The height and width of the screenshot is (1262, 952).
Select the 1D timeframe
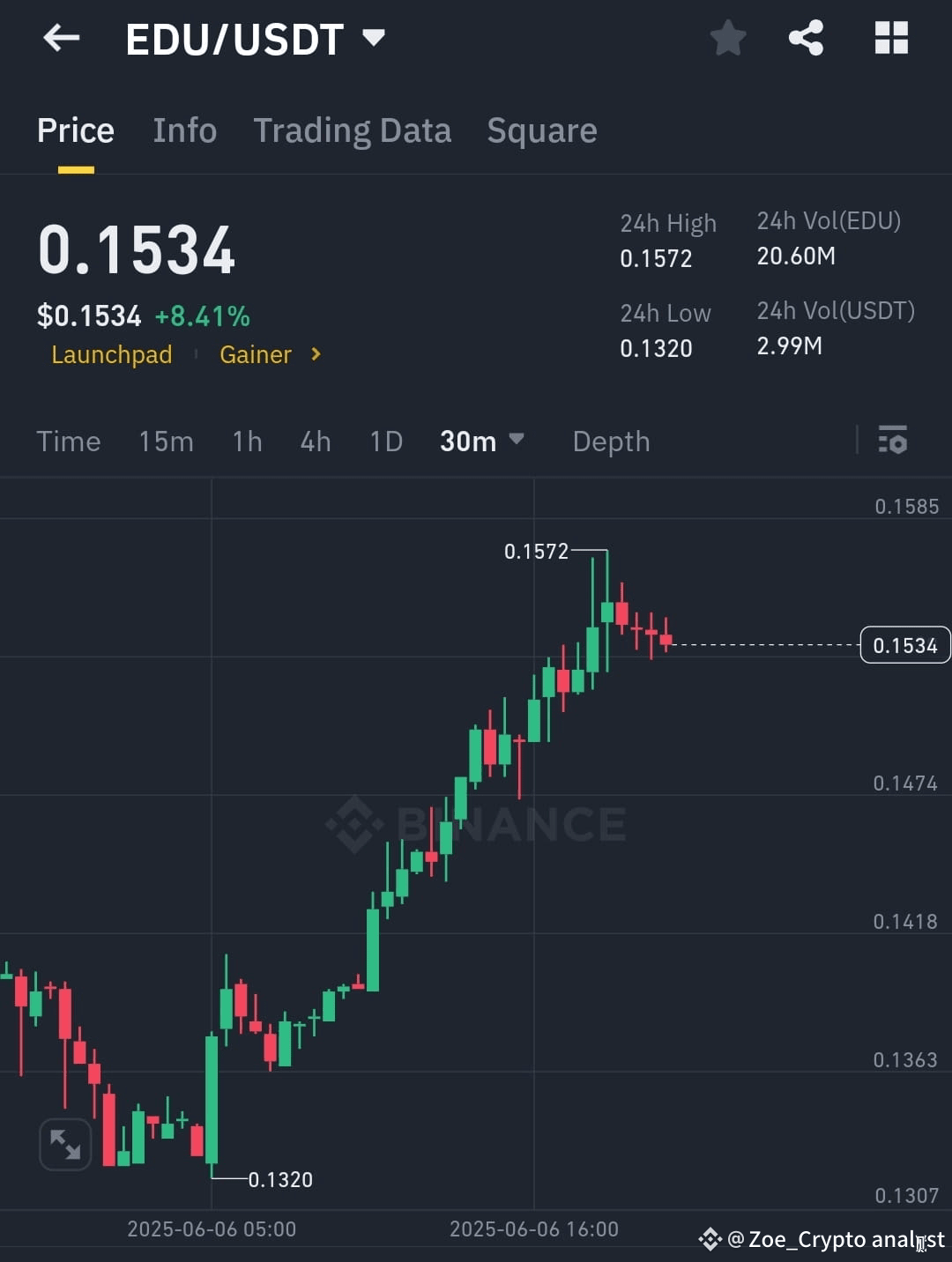[385, 441]
